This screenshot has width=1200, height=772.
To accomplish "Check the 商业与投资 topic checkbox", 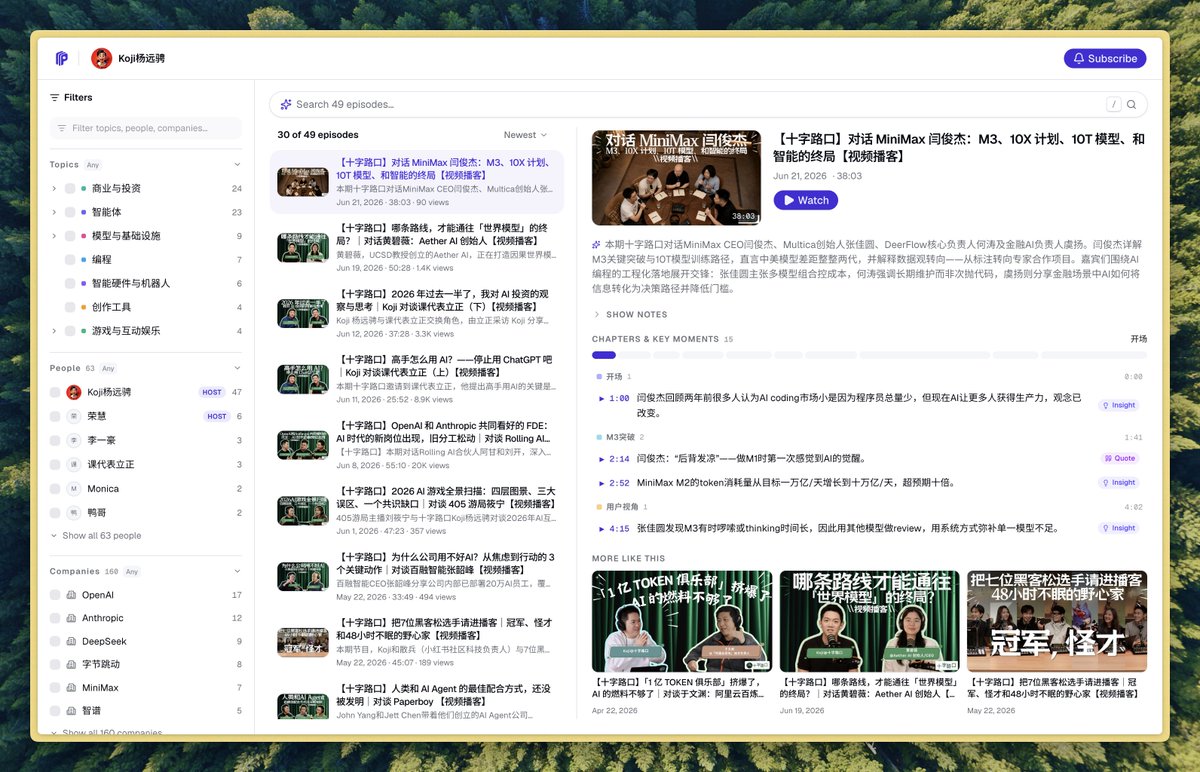I will 70,188.
